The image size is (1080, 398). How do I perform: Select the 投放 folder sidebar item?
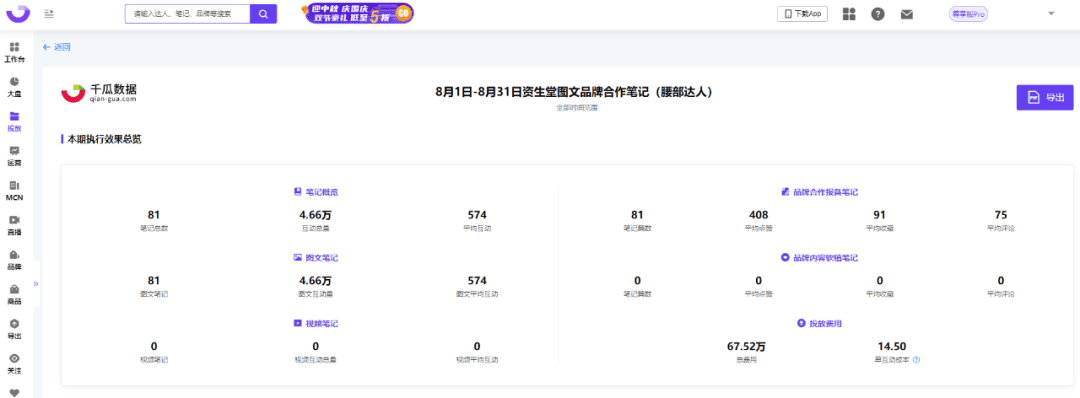coord(14,121)
